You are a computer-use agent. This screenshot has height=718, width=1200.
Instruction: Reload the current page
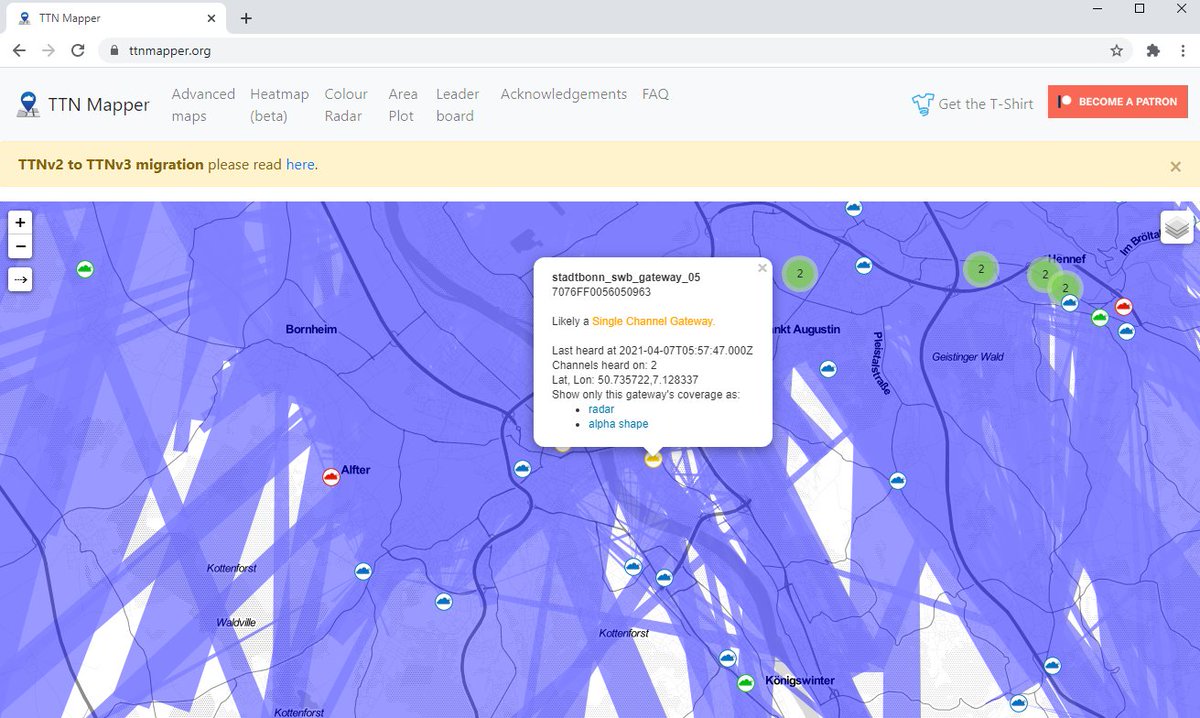coord(78,50)
